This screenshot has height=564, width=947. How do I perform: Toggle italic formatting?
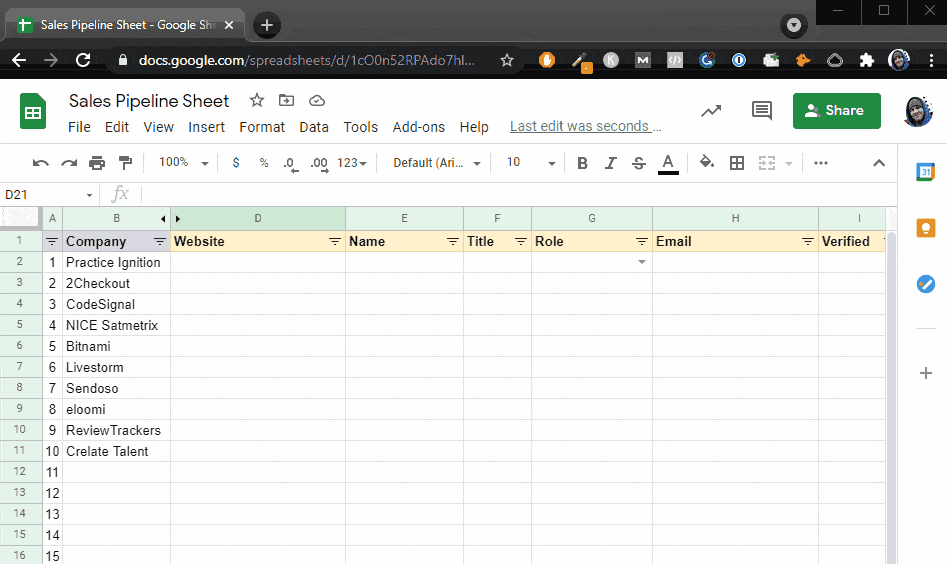click(611, 163)
